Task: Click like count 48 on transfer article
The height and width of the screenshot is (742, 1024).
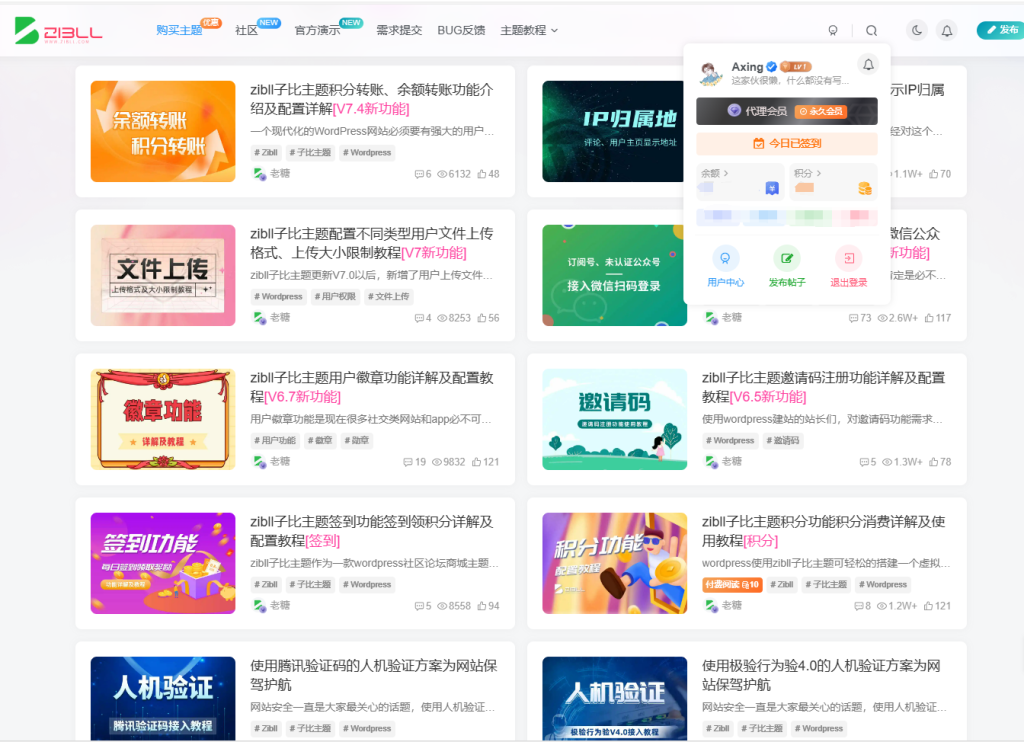Action: (488, 174)
